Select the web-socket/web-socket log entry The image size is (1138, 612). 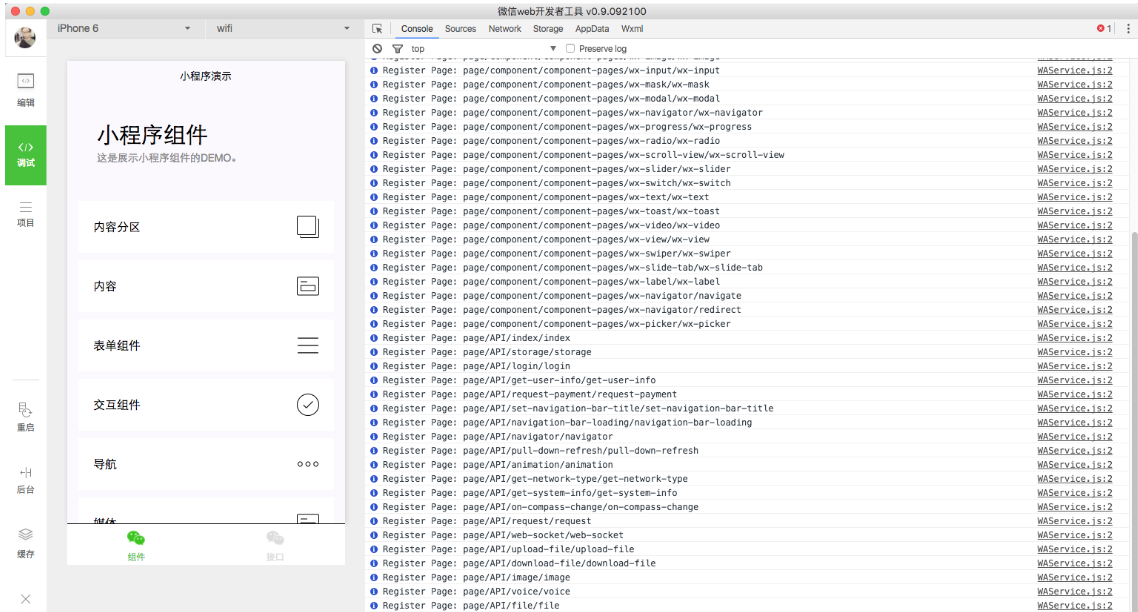point(748,535)
